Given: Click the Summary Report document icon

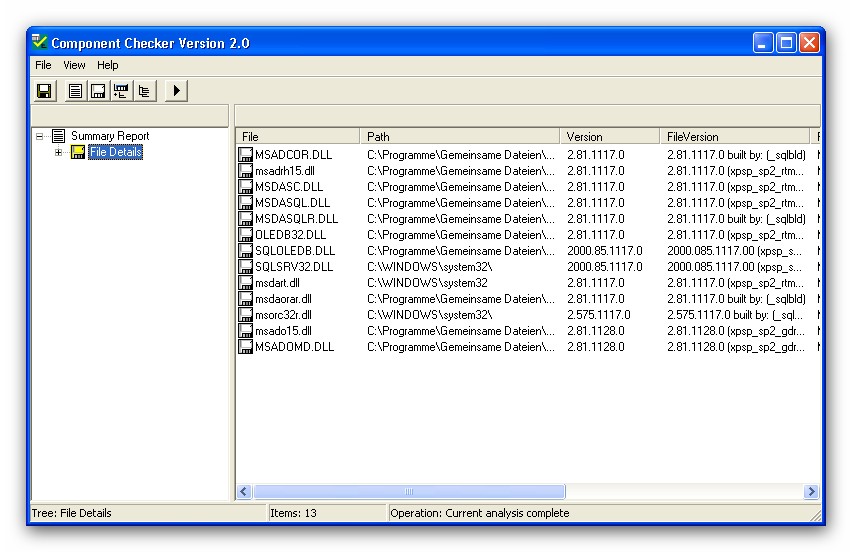Looking at the screenshot, I should pyautogui.click(x=59, y=136).
